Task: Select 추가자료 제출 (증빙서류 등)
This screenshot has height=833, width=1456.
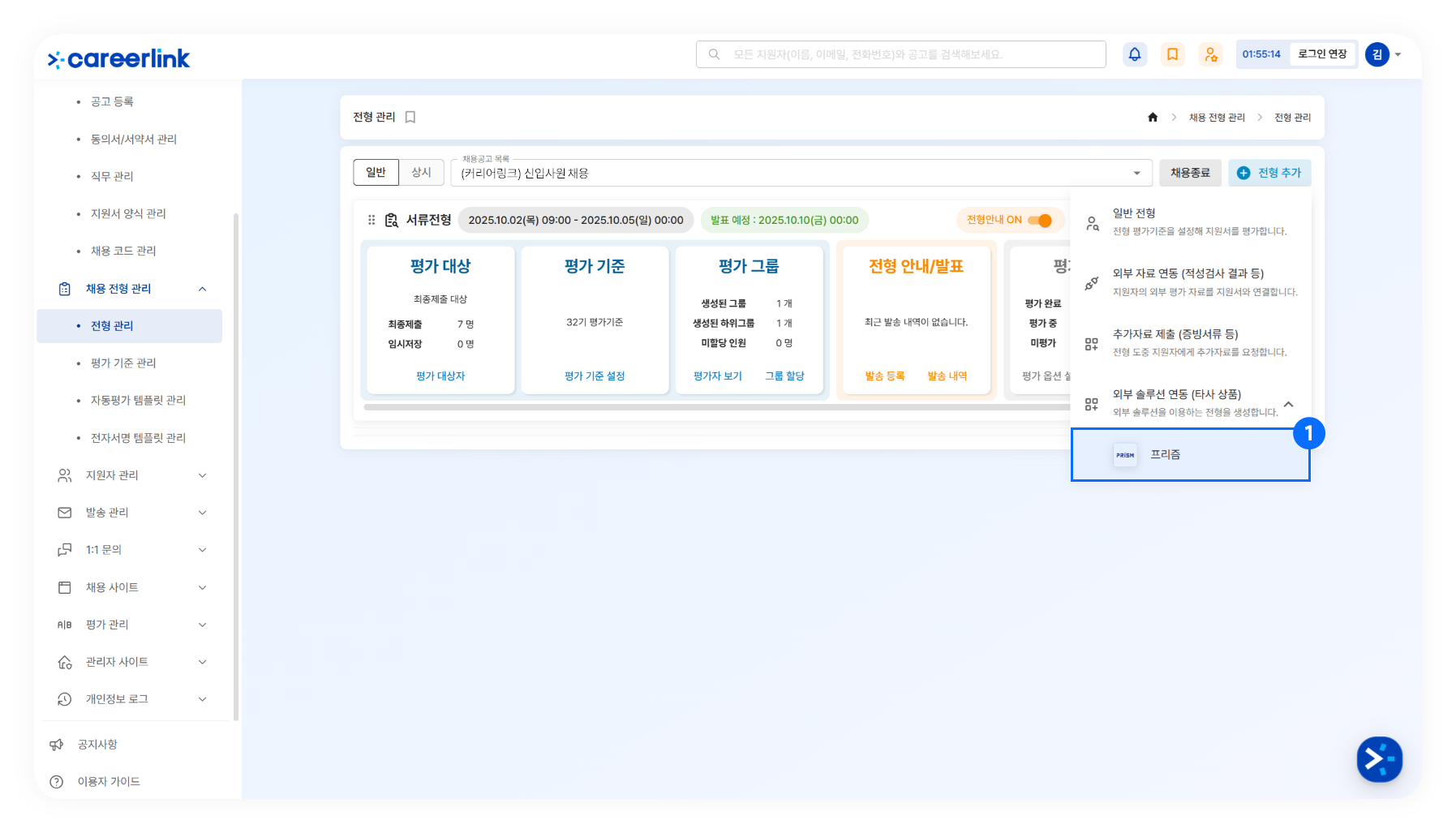Action: point(1191,342)
